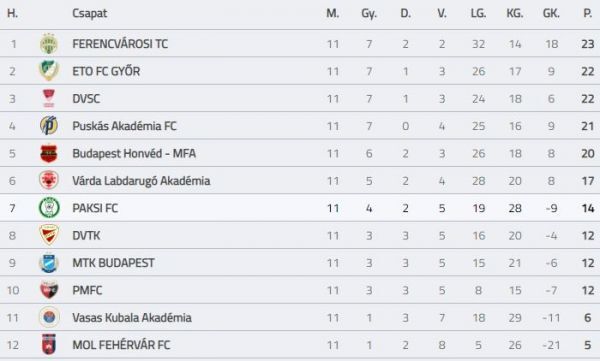This screenshot has width=600, height=361.
Task: Open the FERENCVÁROSI TC team name
Action: (x=120, y=44)
